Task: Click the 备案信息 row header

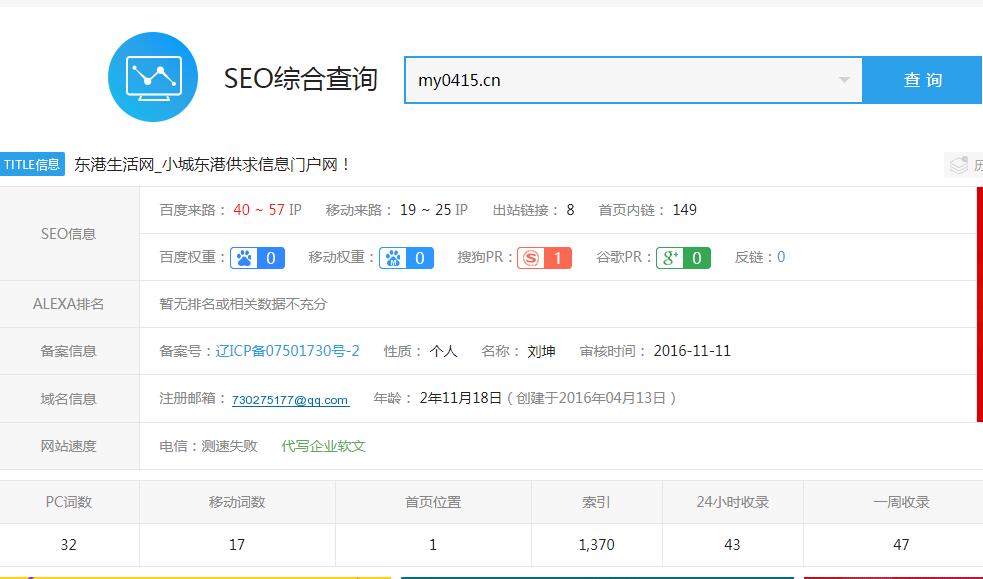Action: (69, 351)
